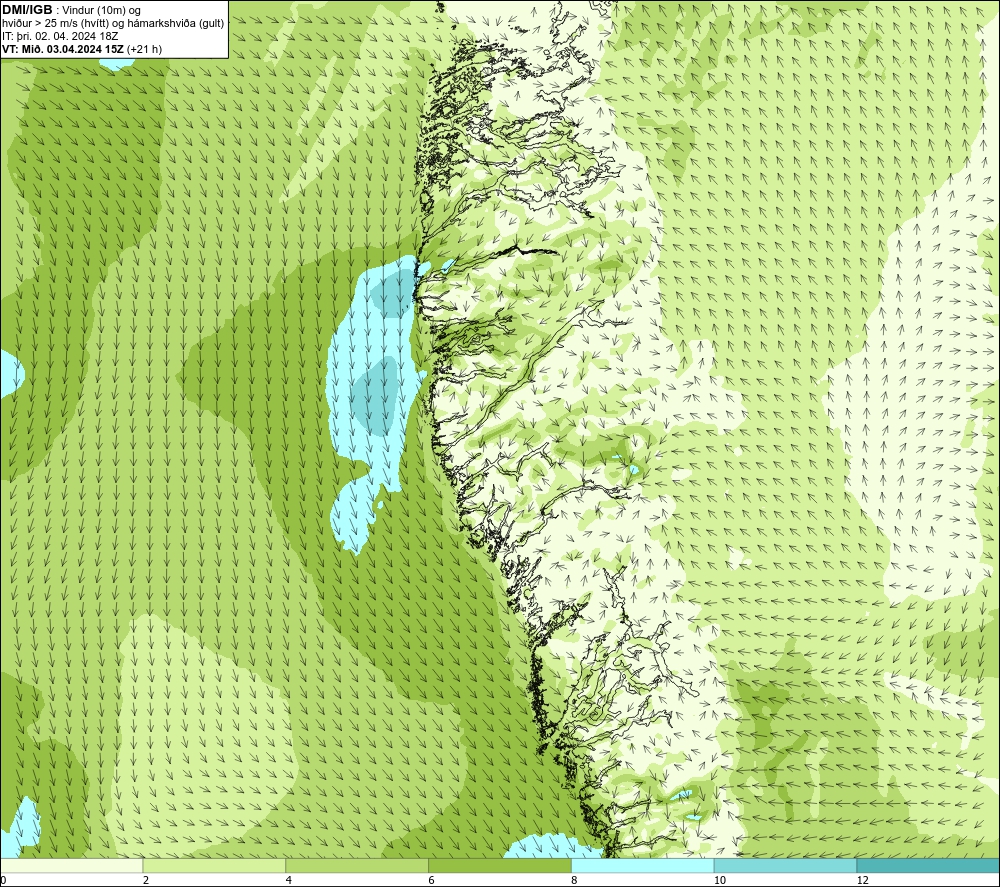Screen dimensions: 1000x887
Task: Click the 2–4 m/s light green legend swatch
Action: coord(214,865)
